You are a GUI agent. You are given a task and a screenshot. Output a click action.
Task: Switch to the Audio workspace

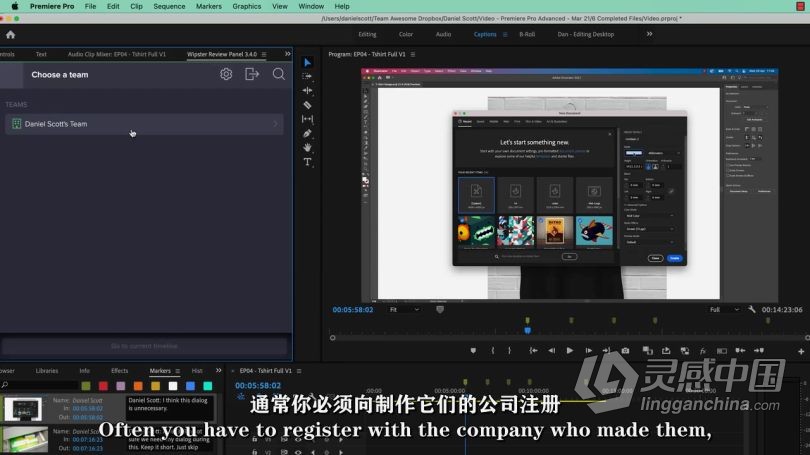pyautogui.click(x=443, y=34)
